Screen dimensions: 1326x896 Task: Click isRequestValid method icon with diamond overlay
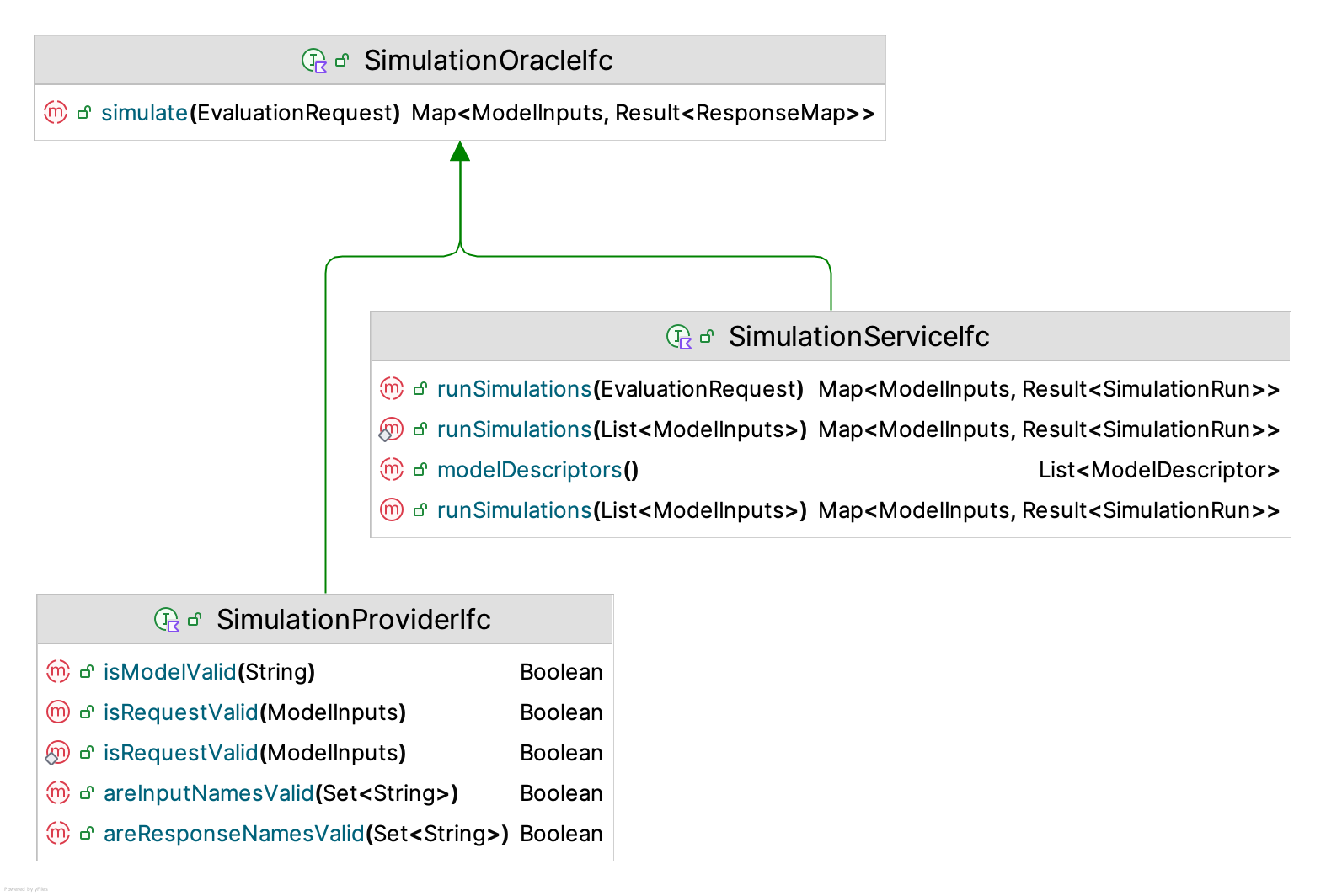point(57,753)
